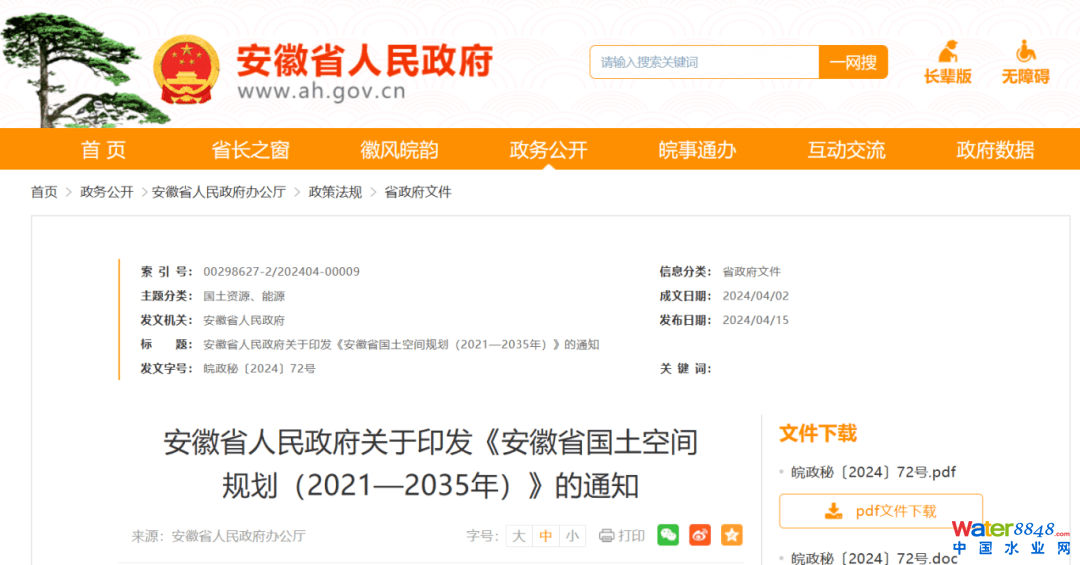Click the download icon on pdf文件下载 button
This screenshot has width=1080, height=565.
[x=833, y=511]
